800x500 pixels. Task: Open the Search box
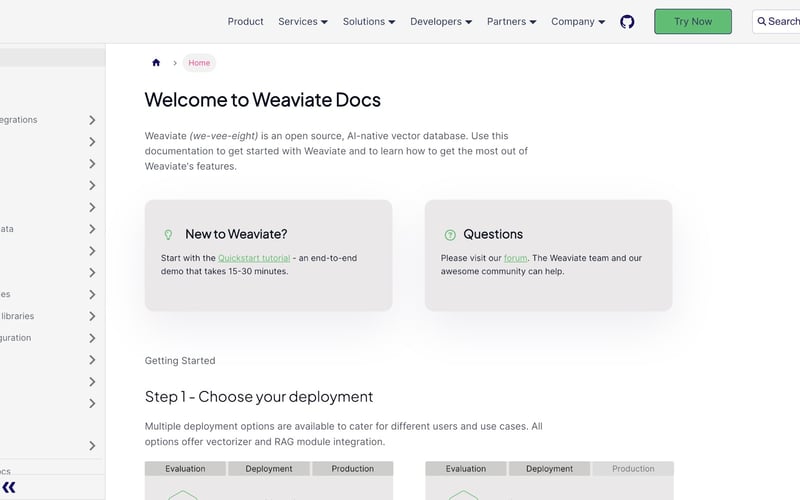[777, 21]
